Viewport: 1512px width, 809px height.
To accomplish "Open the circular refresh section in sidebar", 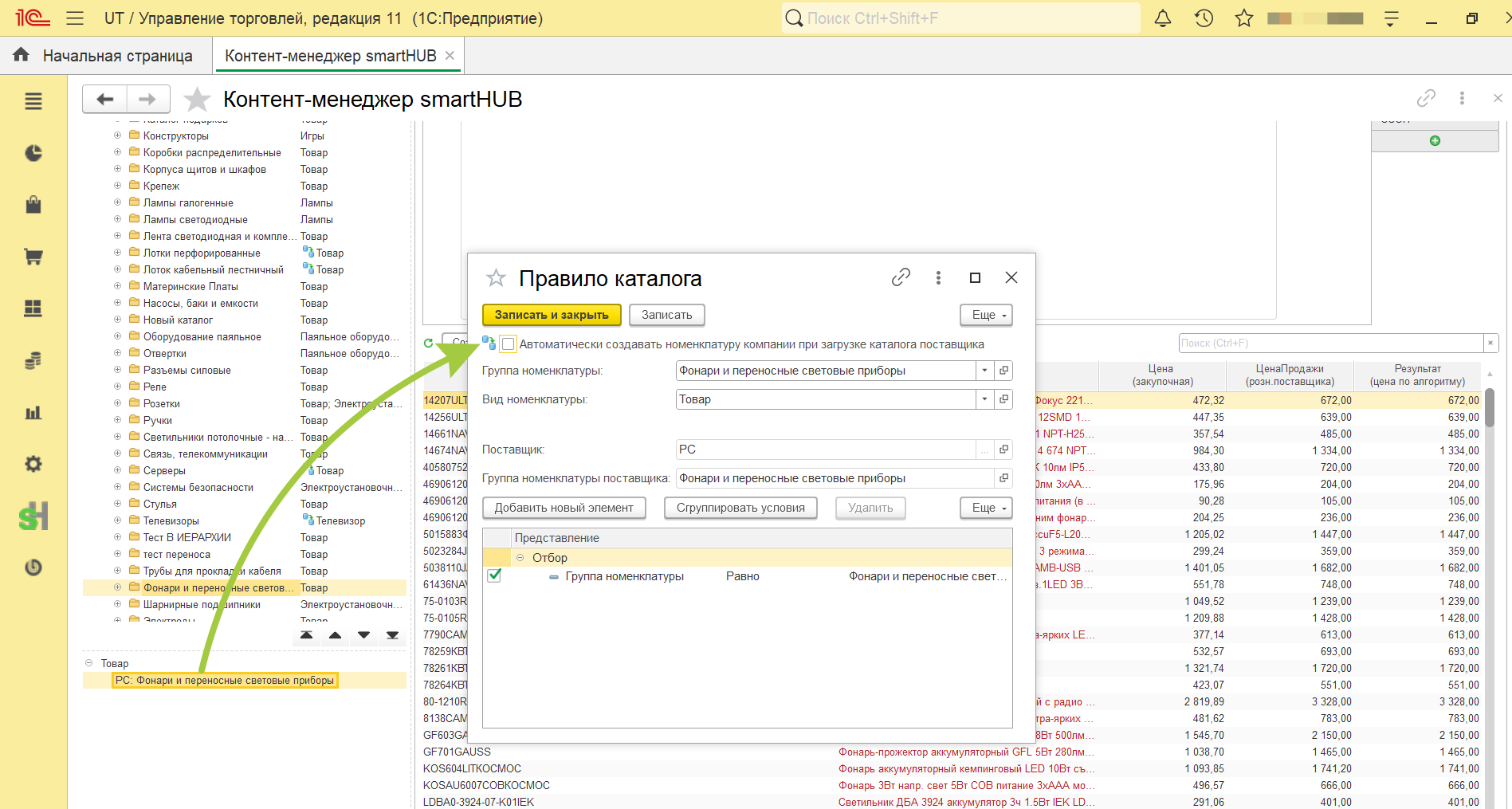I will pos(33,567).
